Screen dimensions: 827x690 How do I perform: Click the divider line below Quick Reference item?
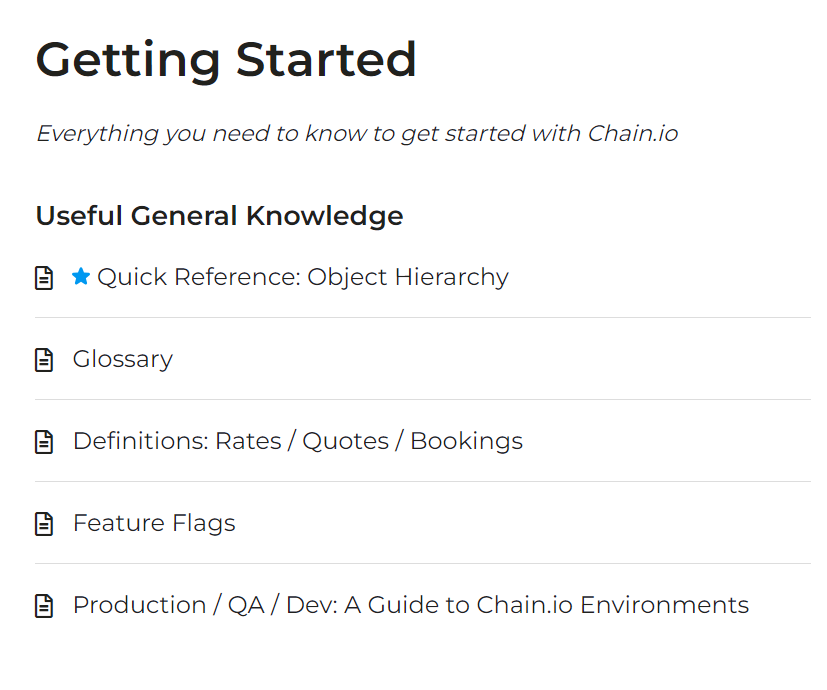point(422,318)
